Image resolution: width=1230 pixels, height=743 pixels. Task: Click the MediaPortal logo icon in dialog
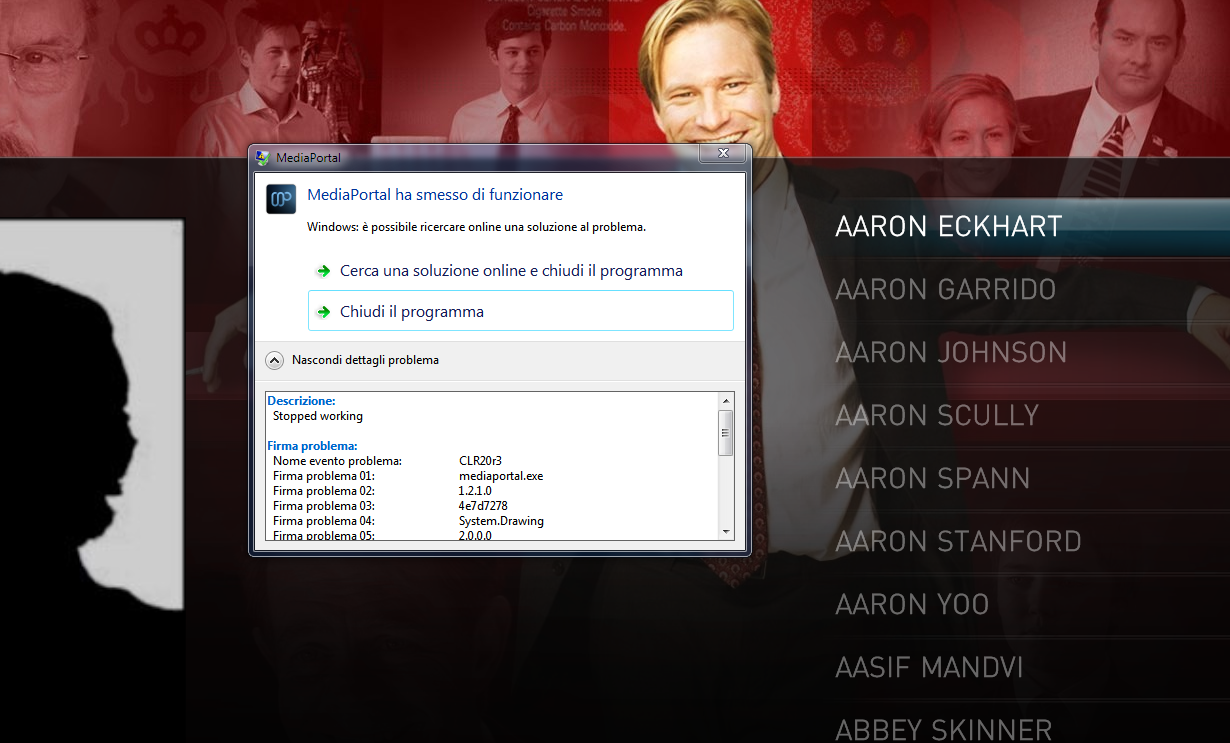(281, 199)
